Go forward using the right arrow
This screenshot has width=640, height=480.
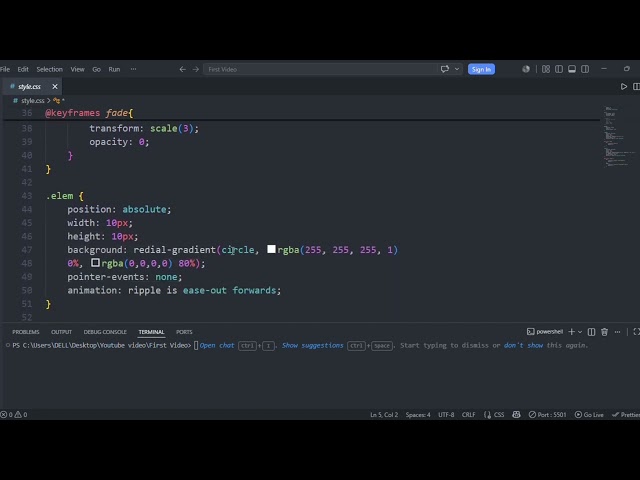pos(196,69)
